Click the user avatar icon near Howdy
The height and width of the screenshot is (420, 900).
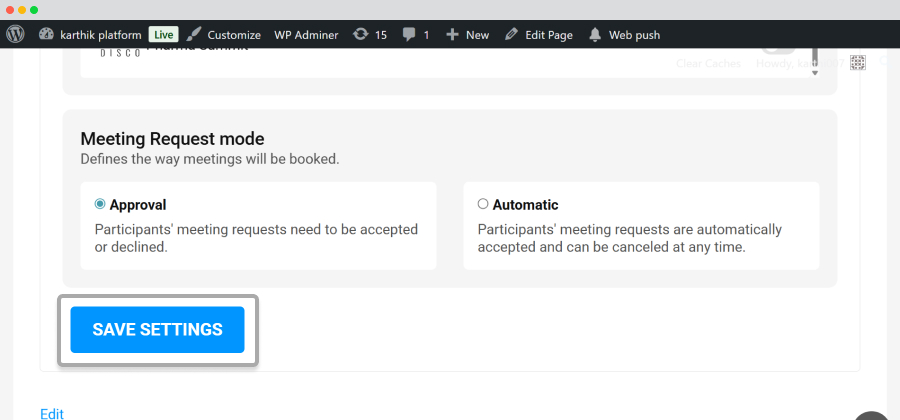coord(858,63)
